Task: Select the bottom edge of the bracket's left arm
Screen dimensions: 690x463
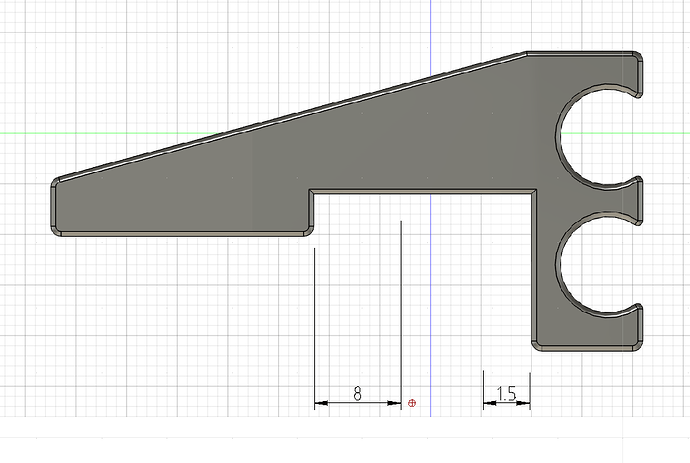Action: tap(180, 233)
